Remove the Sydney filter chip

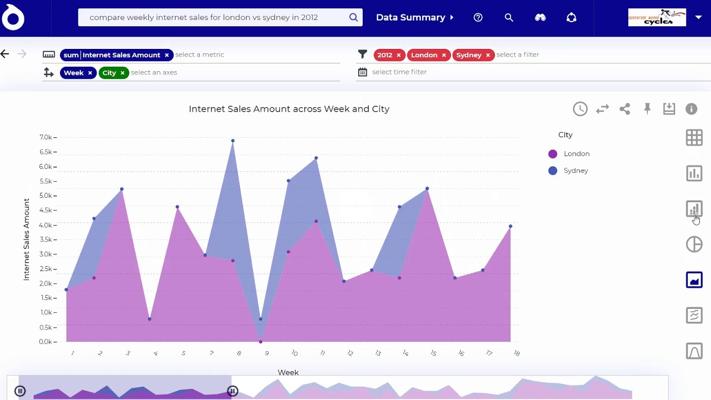[x=488, y=55]
